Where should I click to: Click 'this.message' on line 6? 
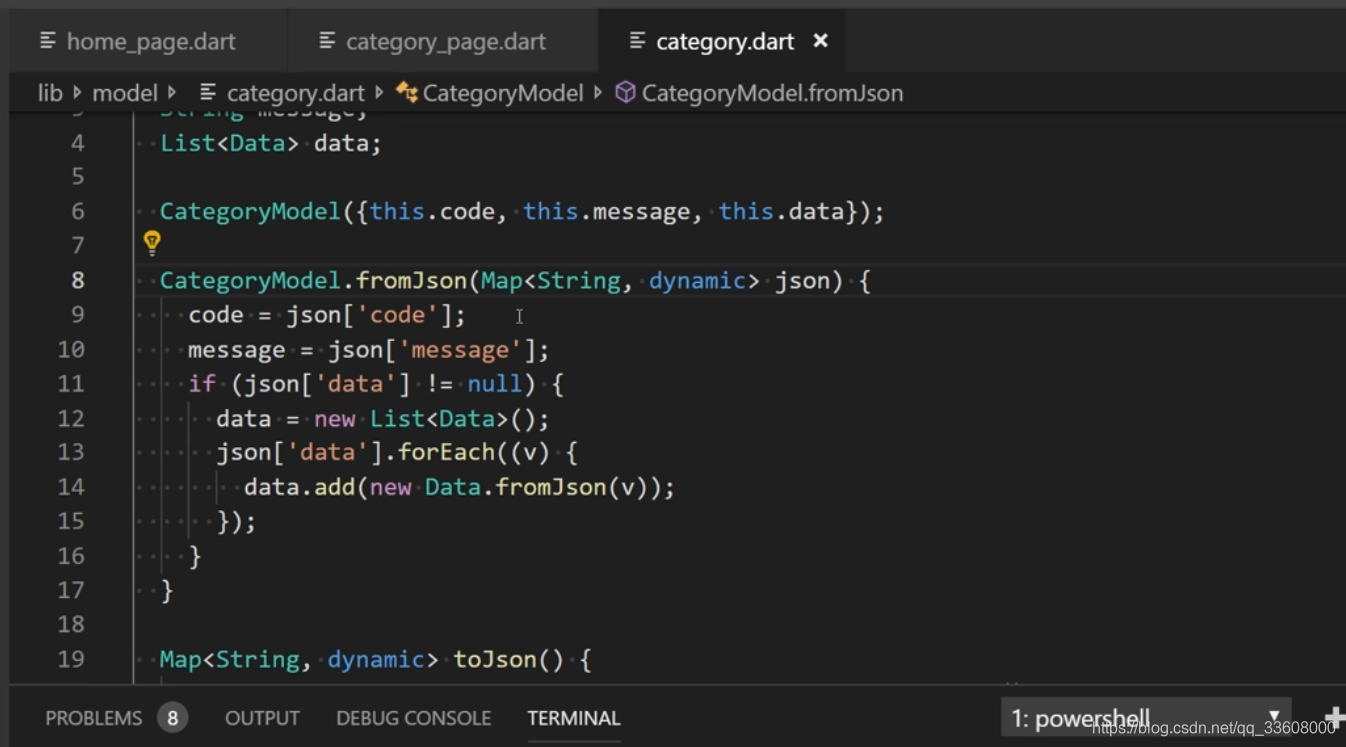pyautogui.click(x=606, y=212)
